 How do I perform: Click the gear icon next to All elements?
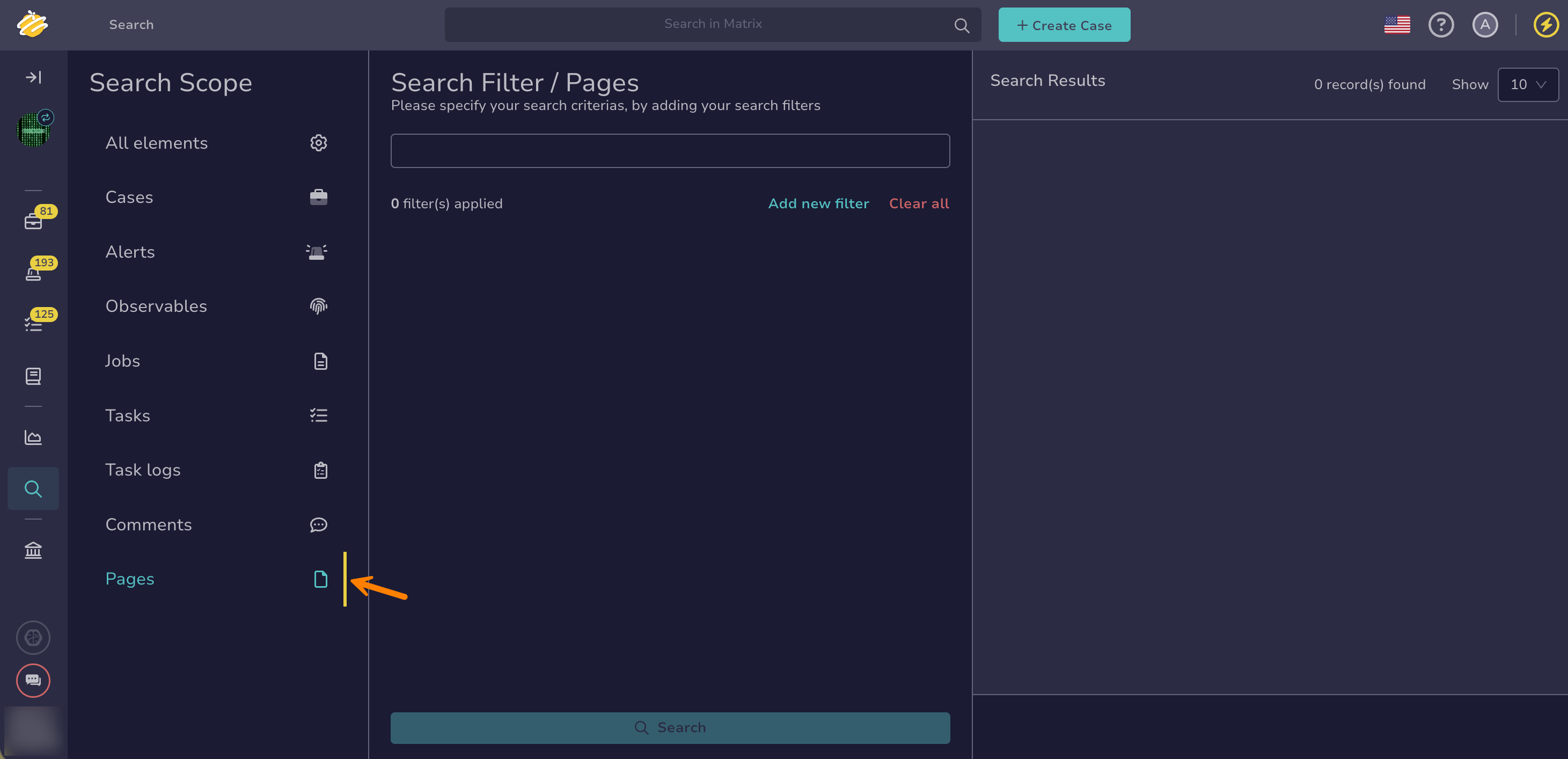click(x=319, y=142)
